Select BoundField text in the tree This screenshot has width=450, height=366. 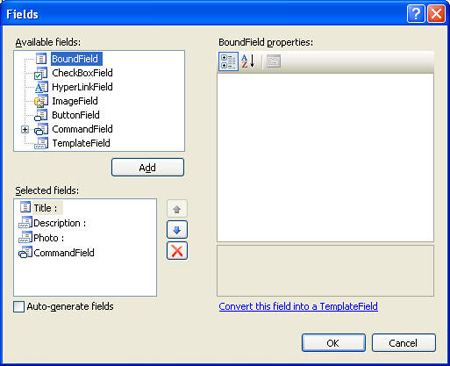(x=76, y=59)
